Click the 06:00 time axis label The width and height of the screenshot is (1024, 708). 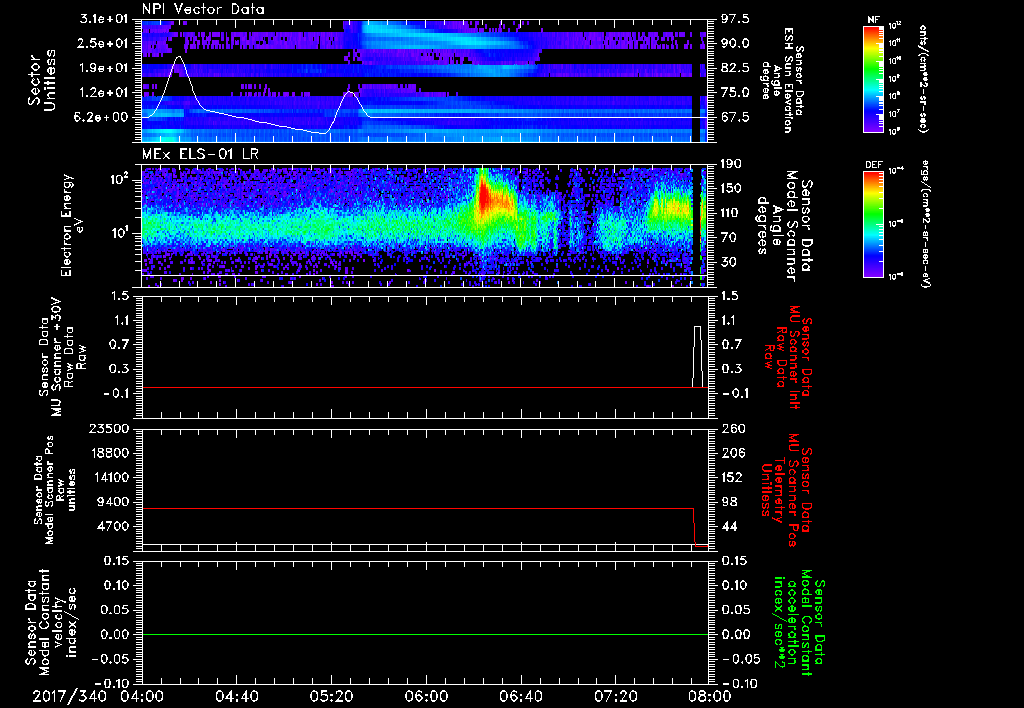[x=426, y=696]
